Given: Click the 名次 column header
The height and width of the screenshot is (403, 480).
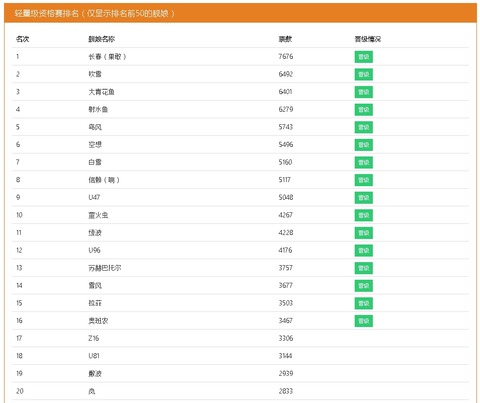Looking at the screenshot, I should 22,39.
